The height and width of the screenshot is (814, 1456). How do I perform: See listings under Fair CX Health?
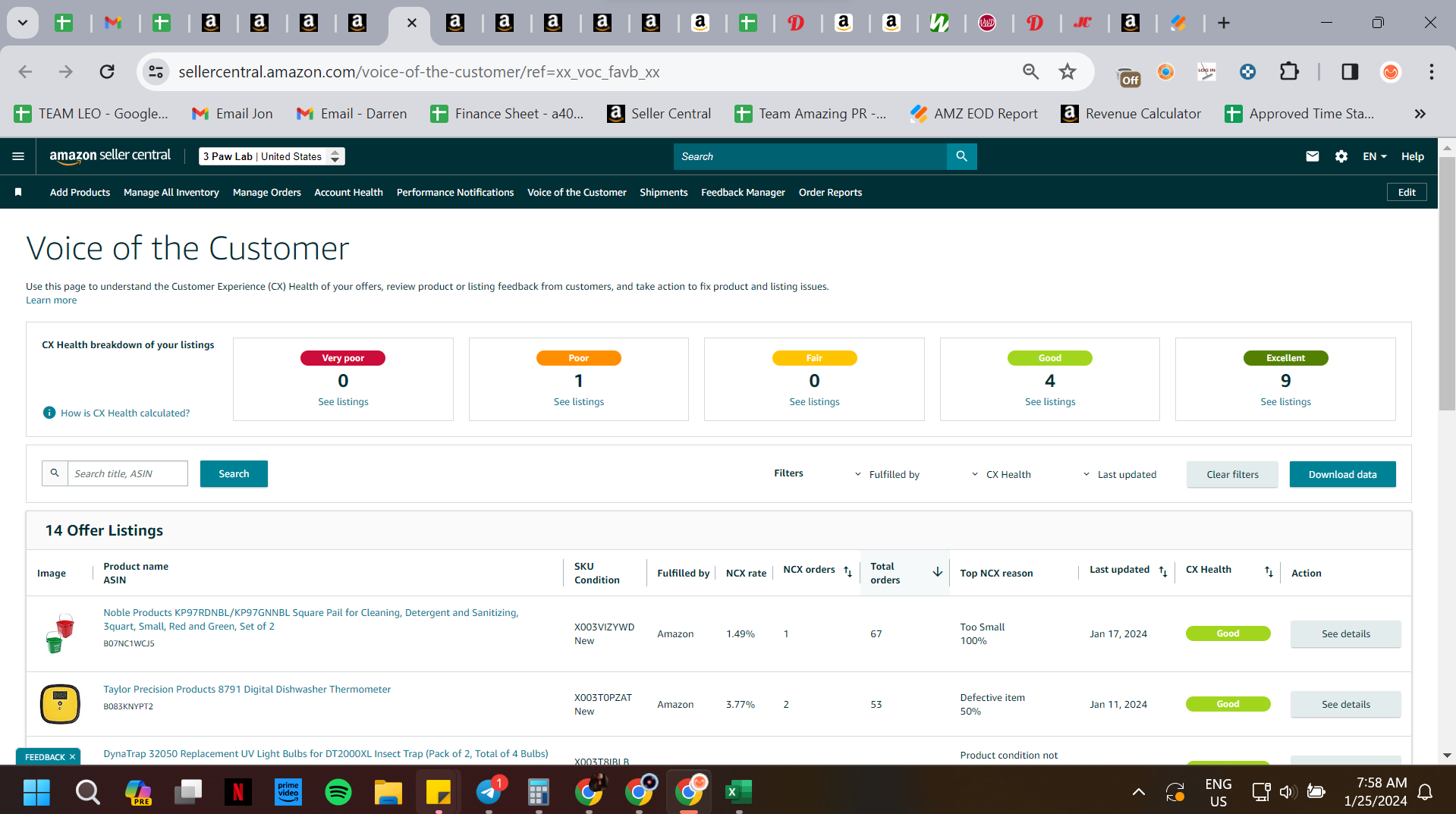click(x=814, y=401)
